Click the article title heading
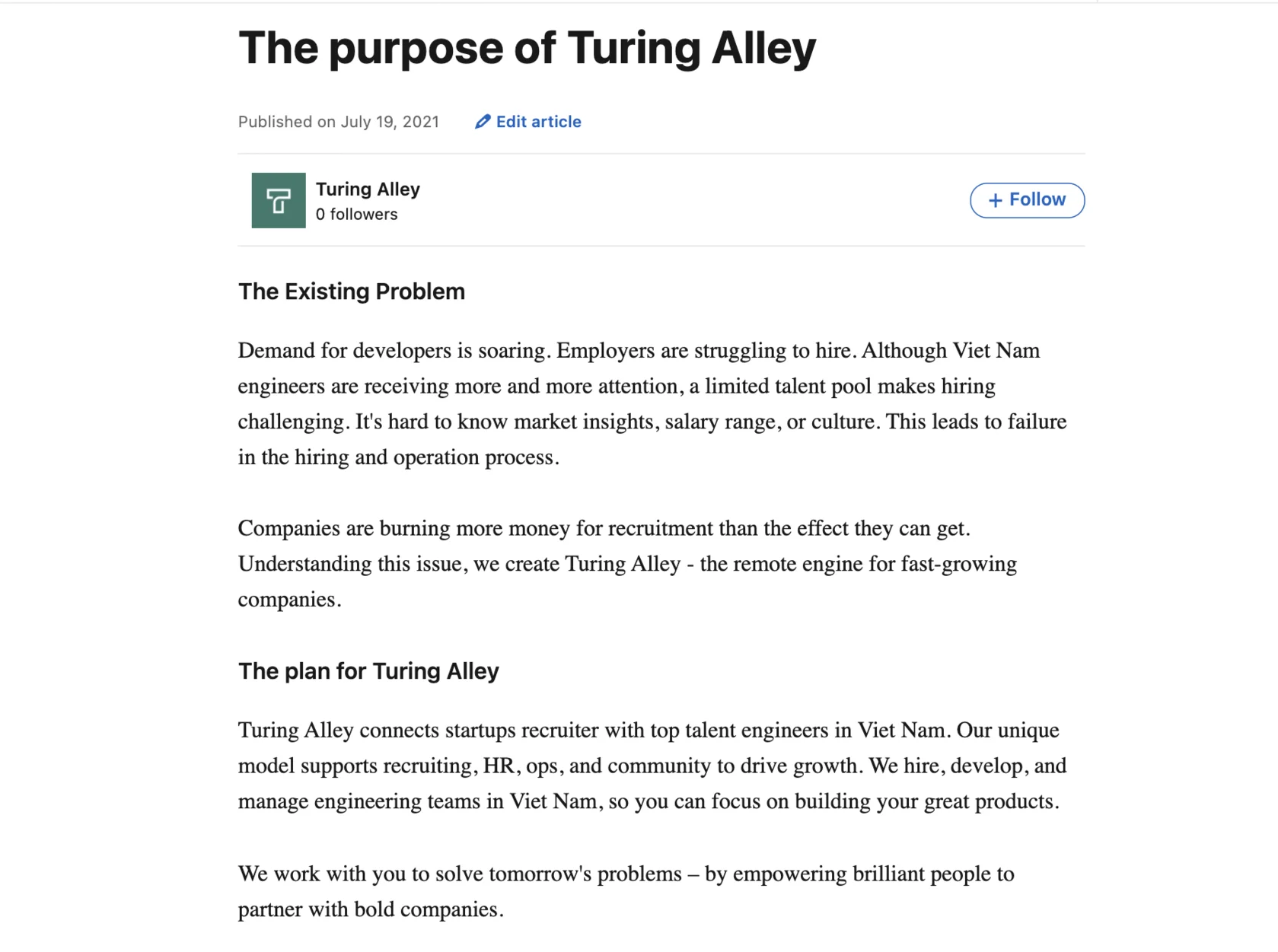 click(x=527, y=48)
